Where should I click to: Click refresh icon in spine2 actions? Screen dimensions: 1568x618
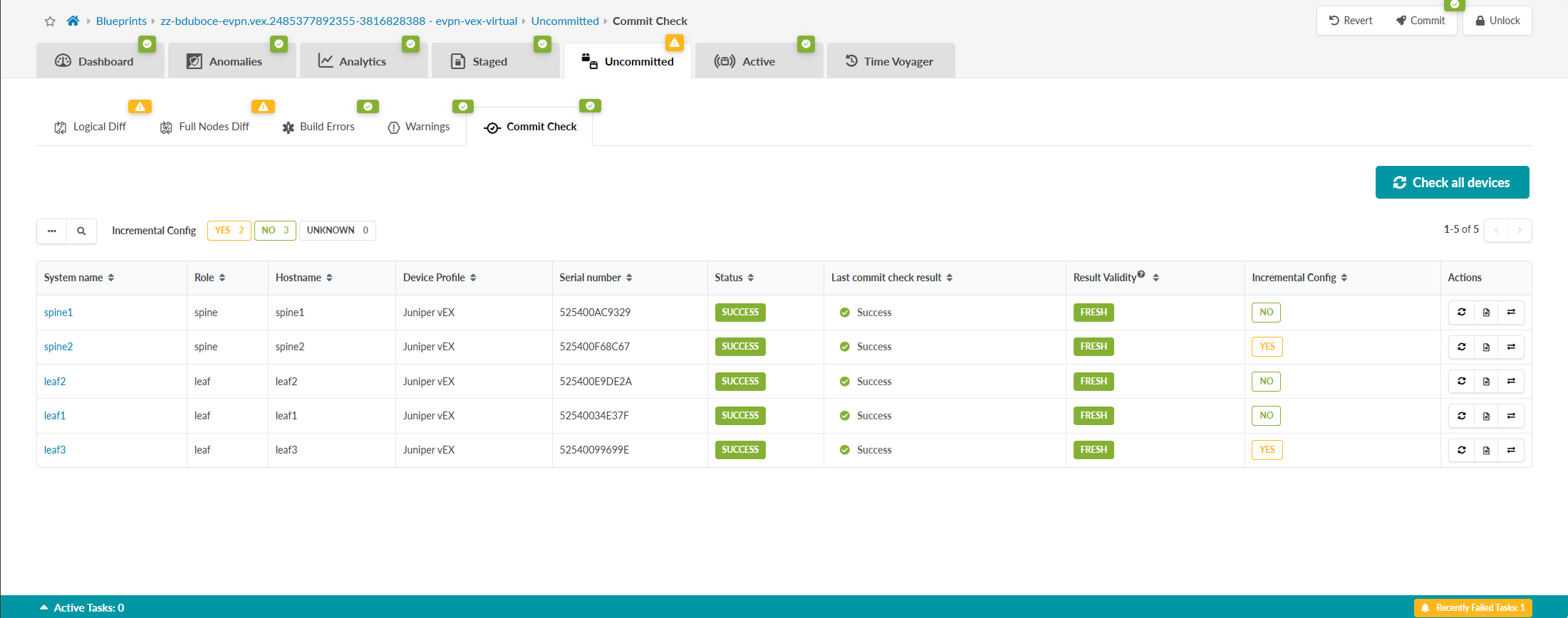click(x=1461, y=347)
